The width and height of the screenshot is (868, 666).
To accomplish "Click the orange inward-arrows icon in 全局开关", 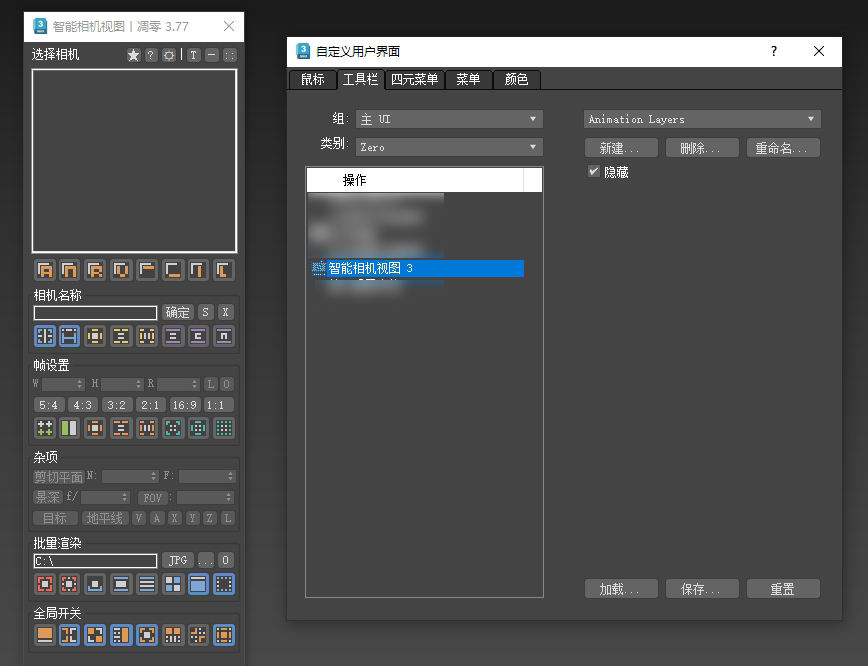I will tap(198, 635).
